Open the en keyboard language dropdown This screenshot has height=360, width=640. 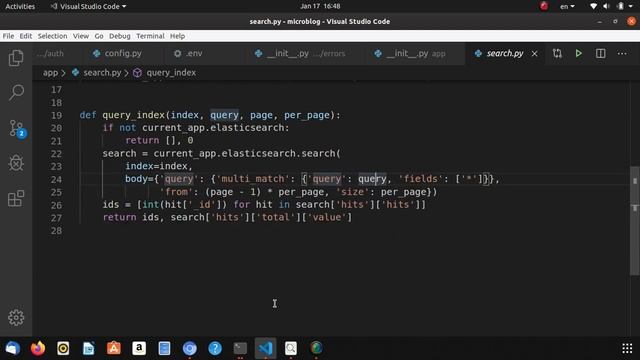tap(567, 7)
